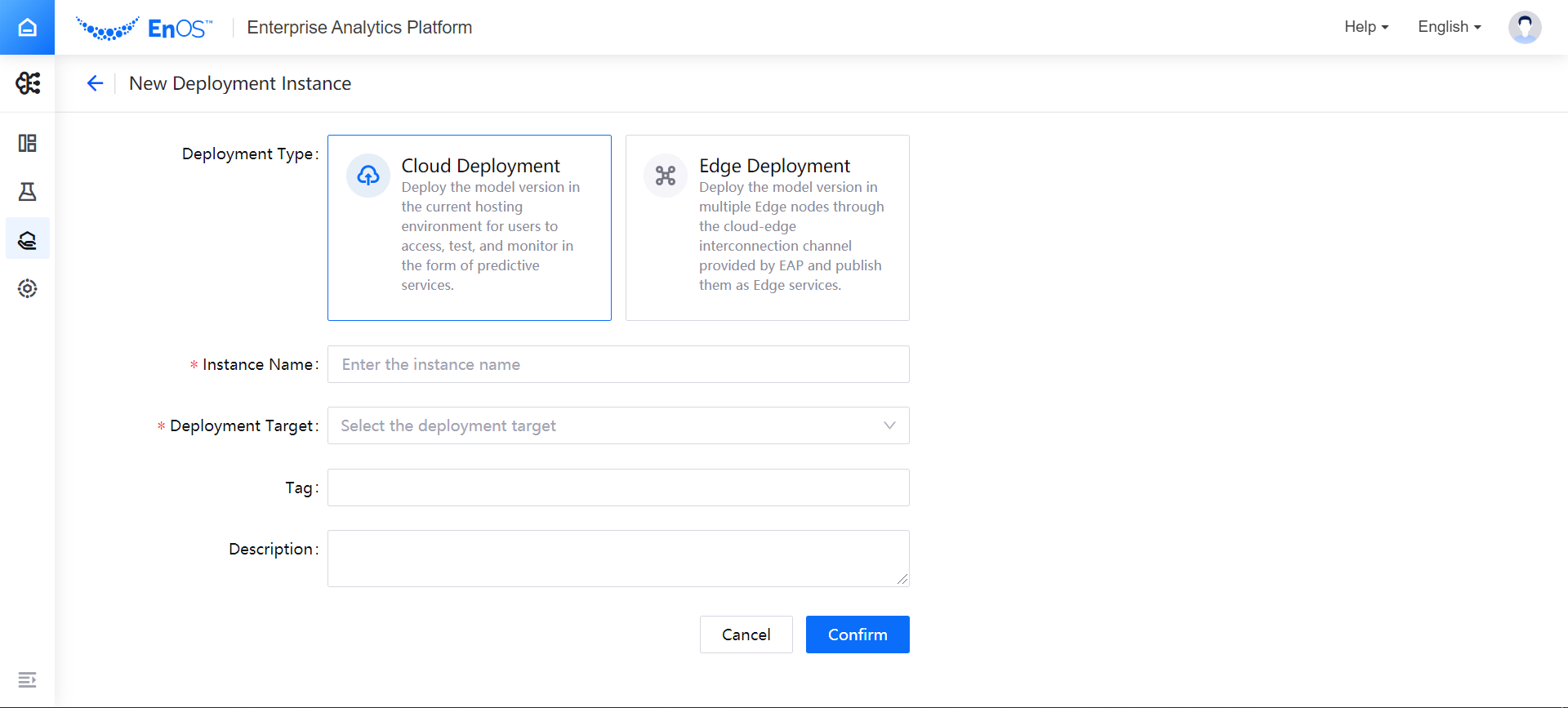
Task: Open the Deployment Target dropdown
Action: [x=618, y=425]
